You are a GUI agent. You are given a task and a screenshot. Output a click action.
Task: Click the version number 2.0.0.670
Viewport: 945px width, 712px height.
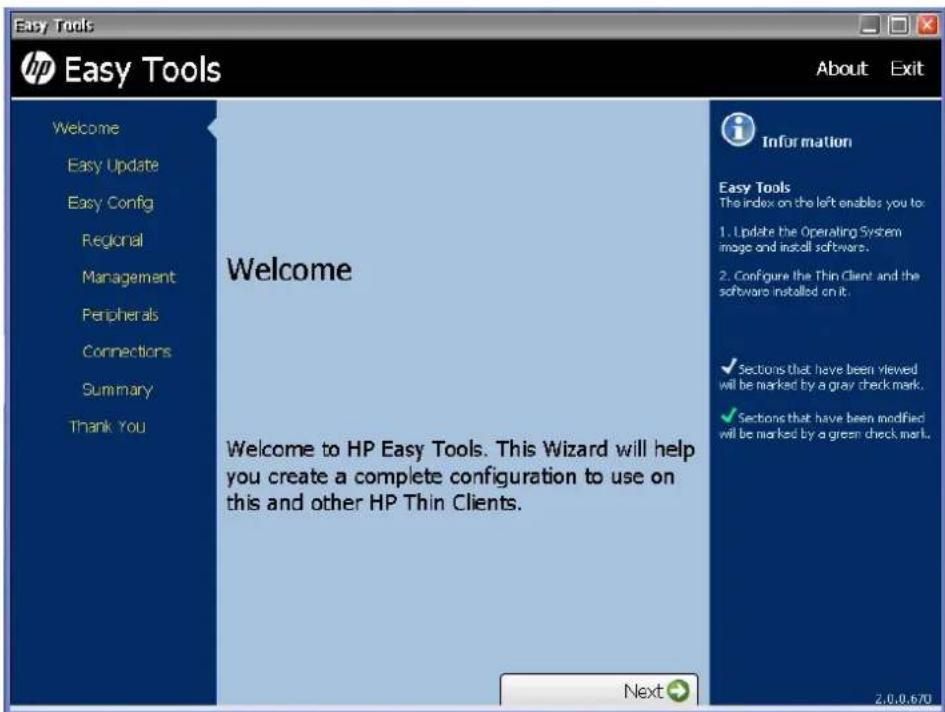[903, 699]
